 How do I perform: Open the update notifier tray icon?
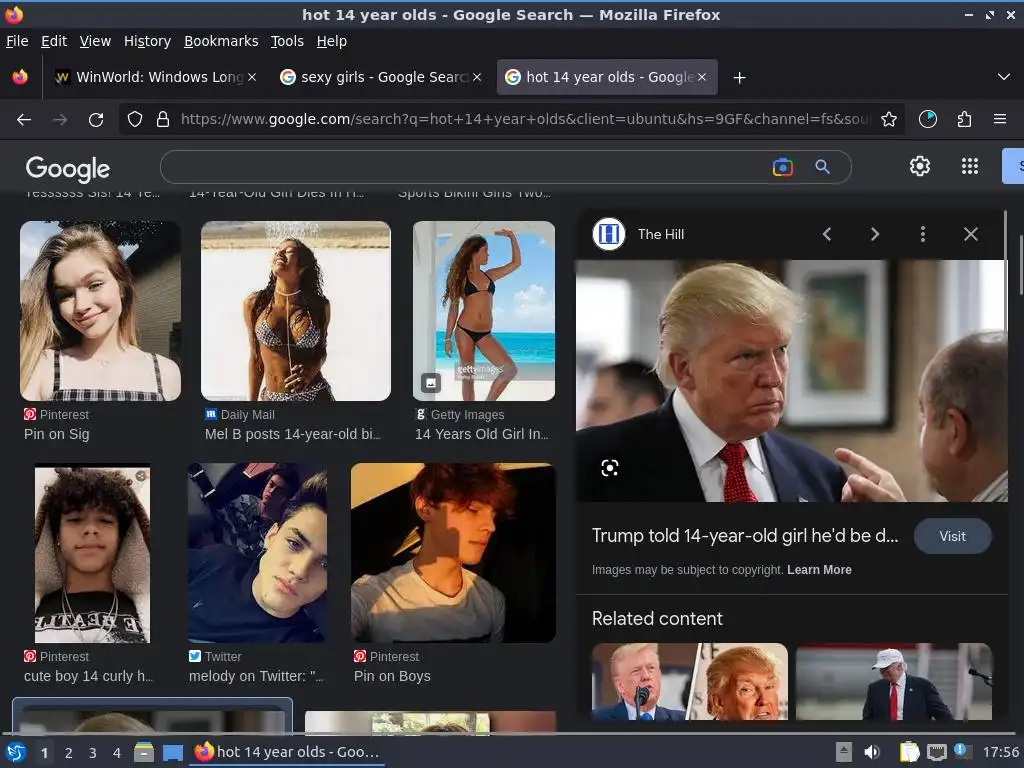click(x=961, y=751)
